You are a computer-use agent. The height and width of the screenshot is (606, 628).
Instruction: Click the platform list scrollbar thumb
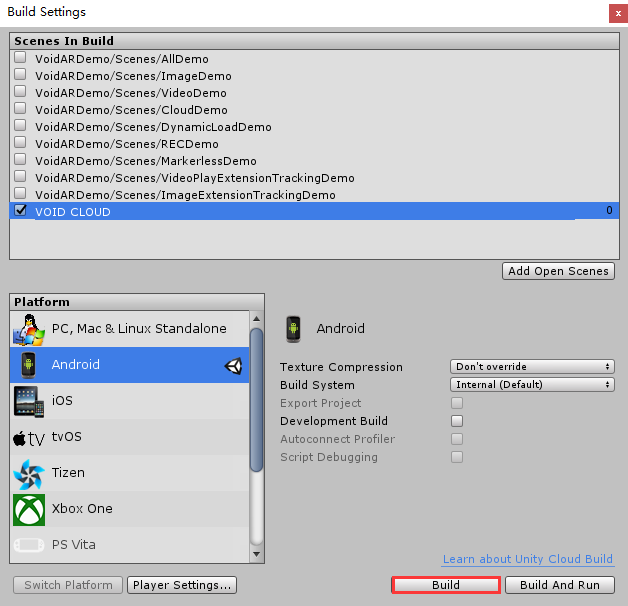click(x=256, y=400)
